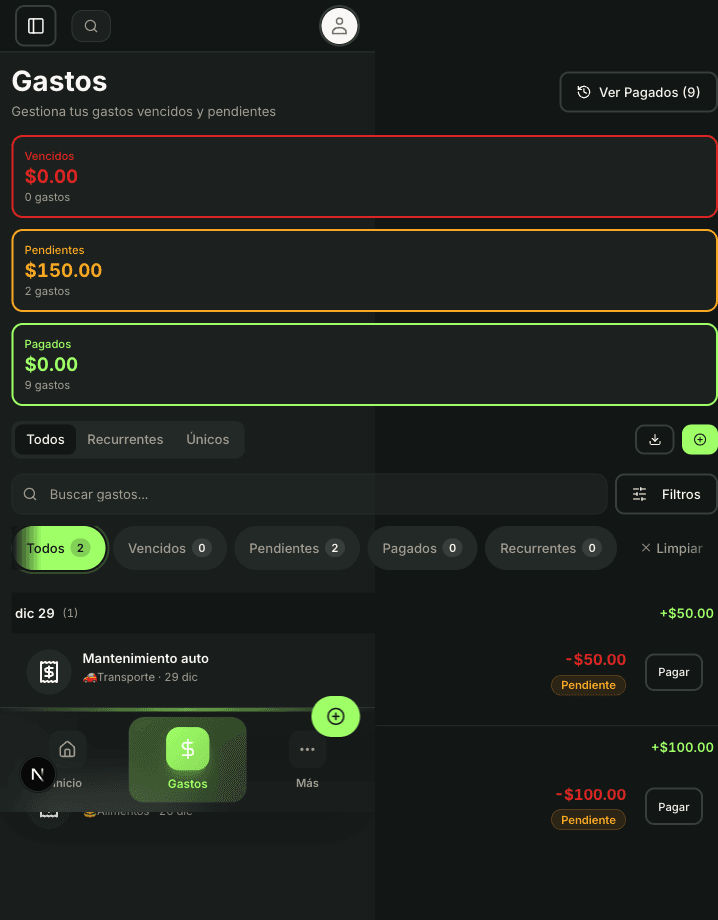Toggle the Vencidos 0 filter chip
The height and width of the screenshot is (920, 718).
click(x=169, y=547)
